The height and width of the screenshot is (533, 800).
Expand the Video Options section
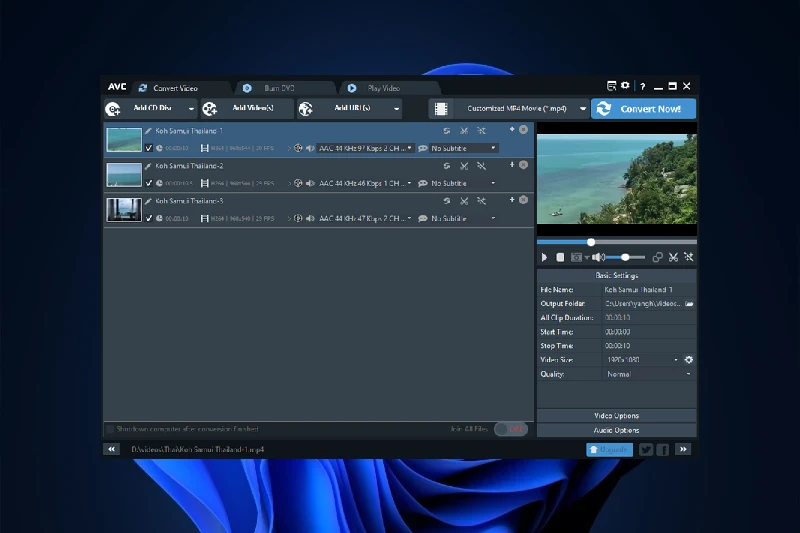point(616,416)
